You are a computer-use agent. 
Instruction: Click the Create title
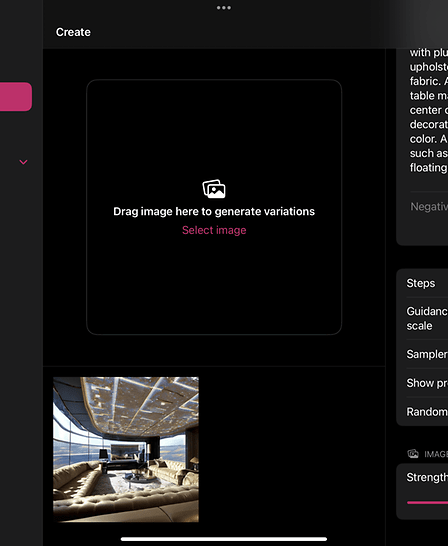click(73, 32)
